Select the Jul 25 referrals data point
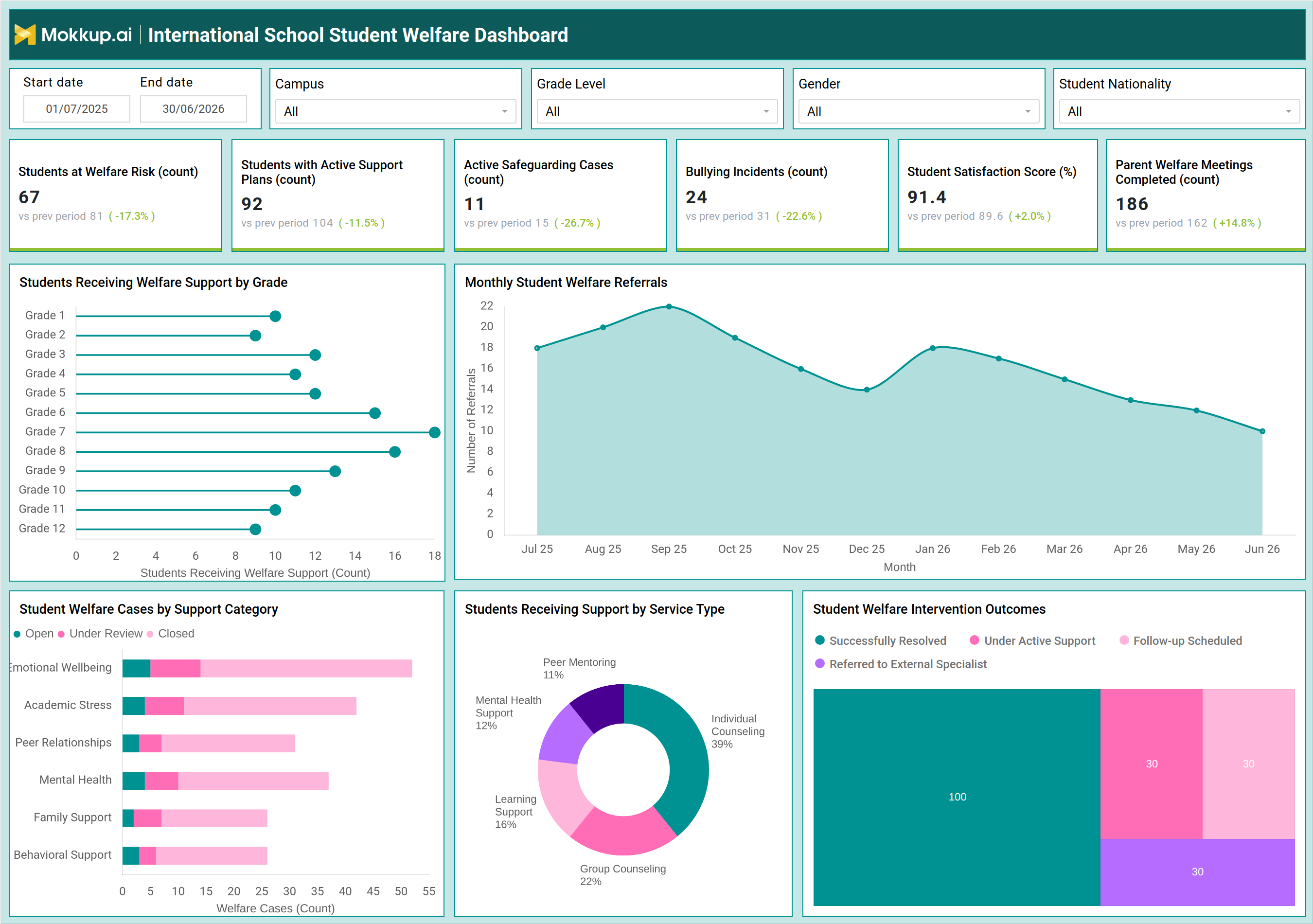Viewport: 1313px width, 924px height. (x=537, y=348)
